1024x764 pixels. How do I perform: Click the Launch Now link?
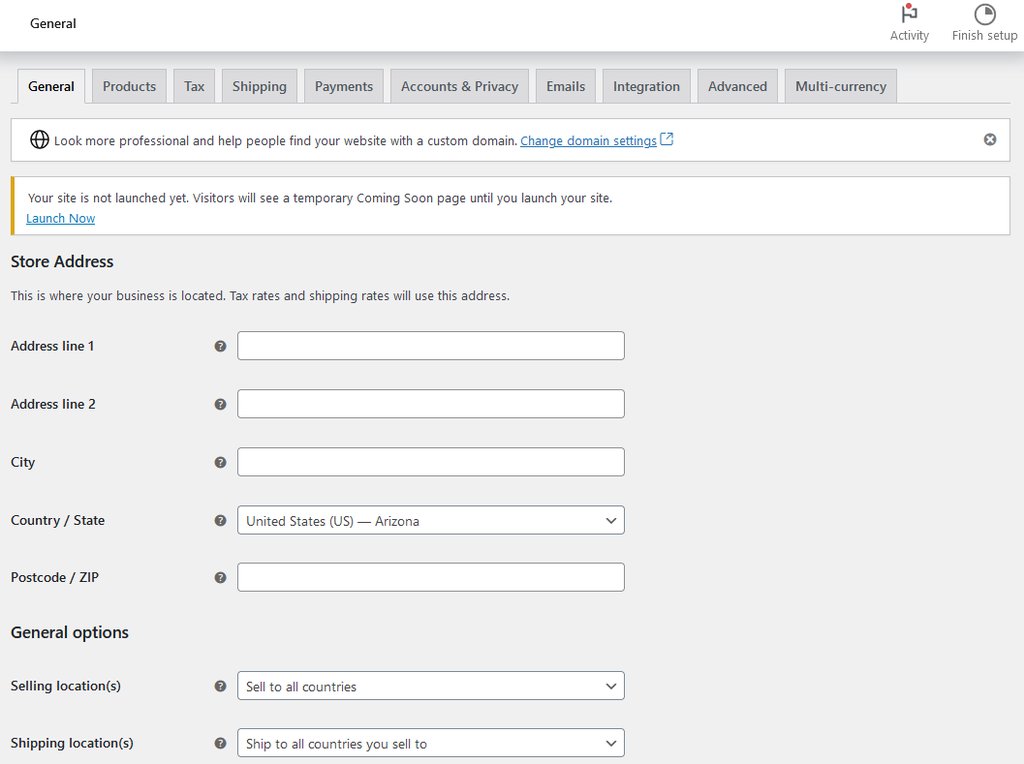[61, 218]
